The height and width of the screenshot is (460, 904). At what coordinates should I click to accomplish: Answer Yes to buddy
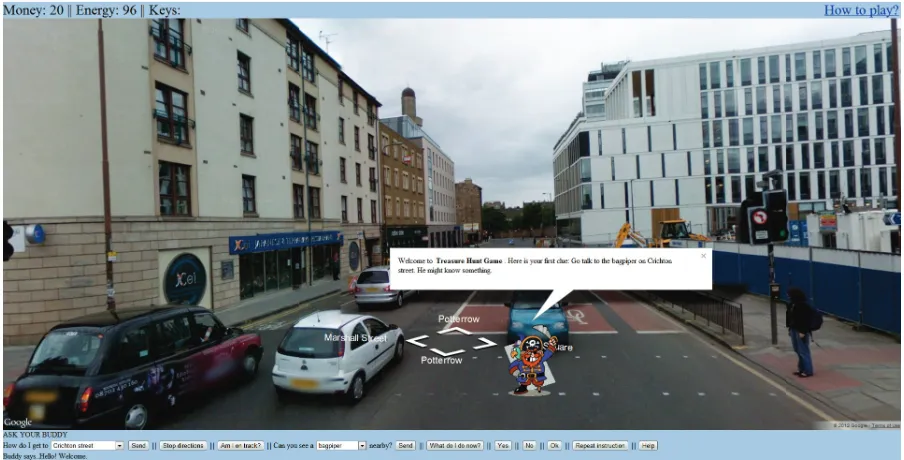coord(503,446)
